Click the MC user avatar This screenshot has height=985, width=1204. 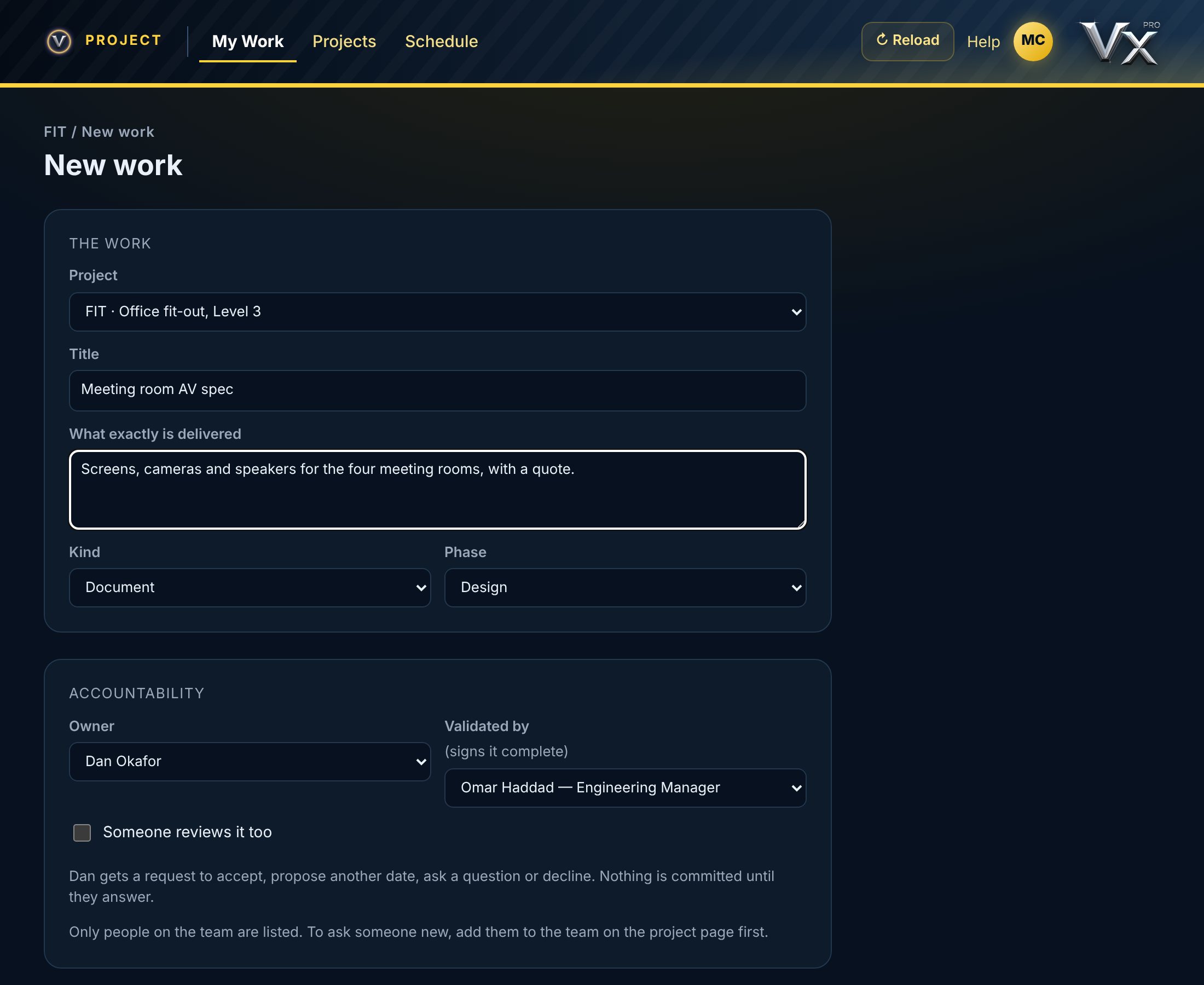[1033, 42]
